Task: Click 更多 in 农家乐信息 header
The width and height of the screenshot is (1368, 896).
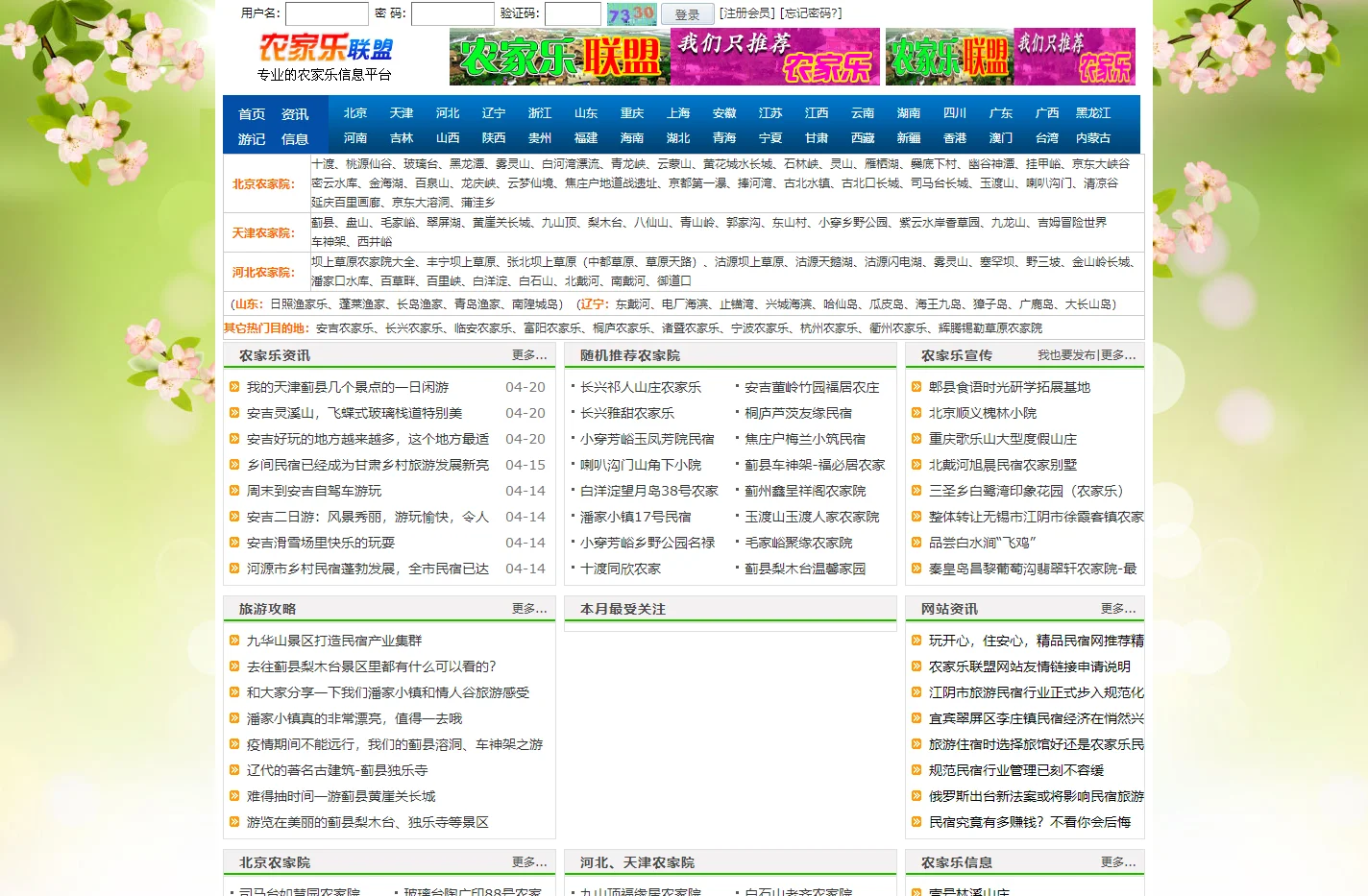Action: point(1118,862)
